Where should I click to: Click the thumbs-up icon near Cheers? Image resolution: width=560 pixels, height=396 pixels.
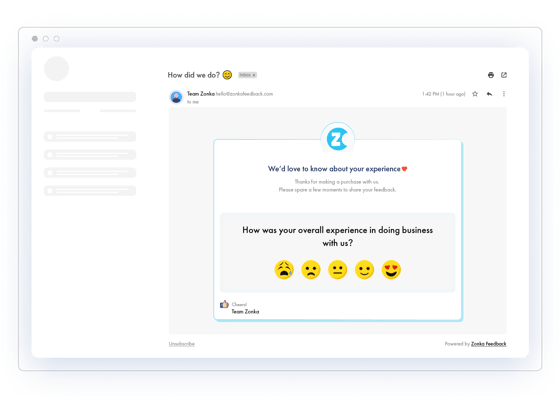(x=224, y=304)
